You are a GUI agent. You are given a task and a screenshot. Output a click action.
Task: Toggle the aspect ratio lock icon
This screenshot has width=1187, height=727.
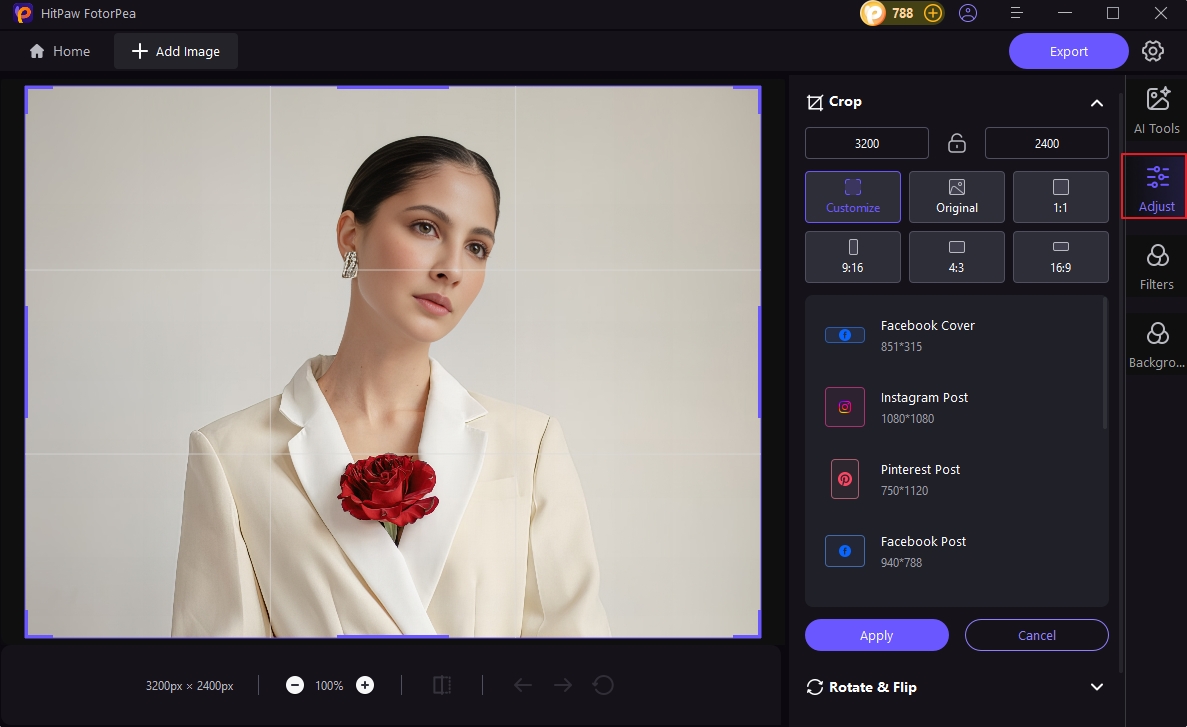click(956, 143)
